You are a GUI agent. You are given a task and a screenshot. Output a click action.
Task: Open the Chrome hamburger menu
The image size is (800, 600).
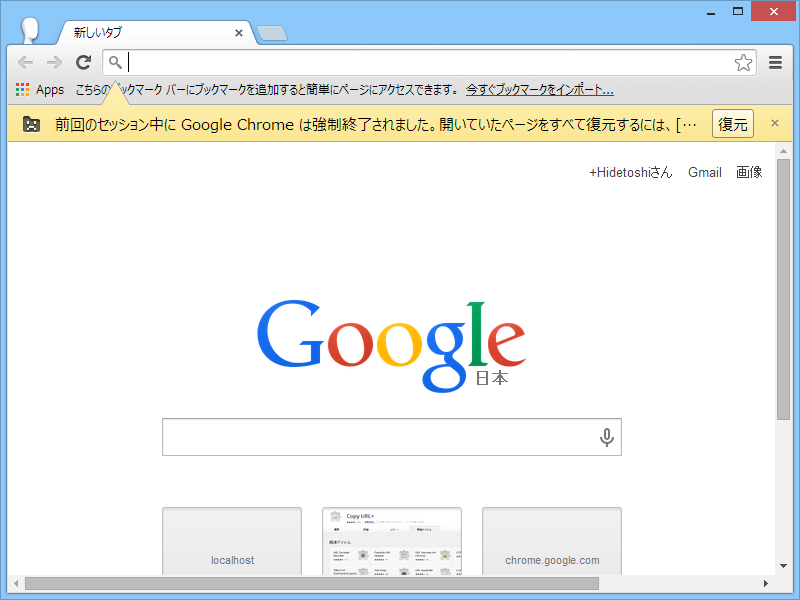tap(776, 63)
